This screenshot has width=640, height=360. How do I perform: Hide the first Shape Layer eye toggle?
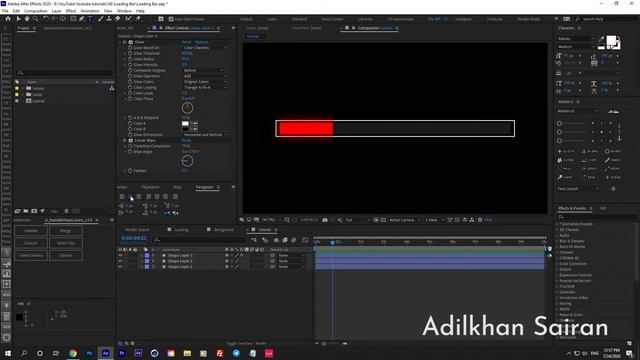tap(120, 256)
